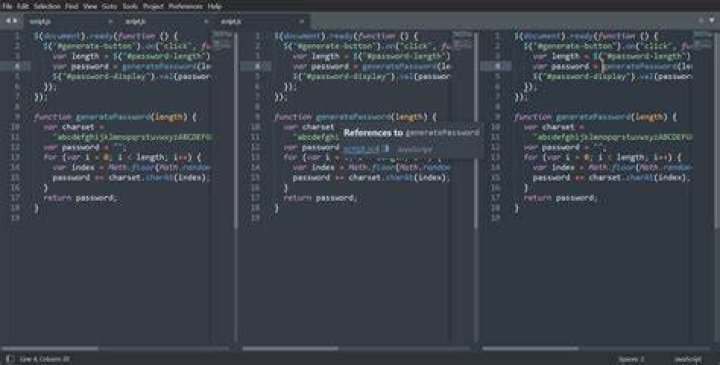Click 'function generatePassword(length)' in middle pane

[351, 117]
